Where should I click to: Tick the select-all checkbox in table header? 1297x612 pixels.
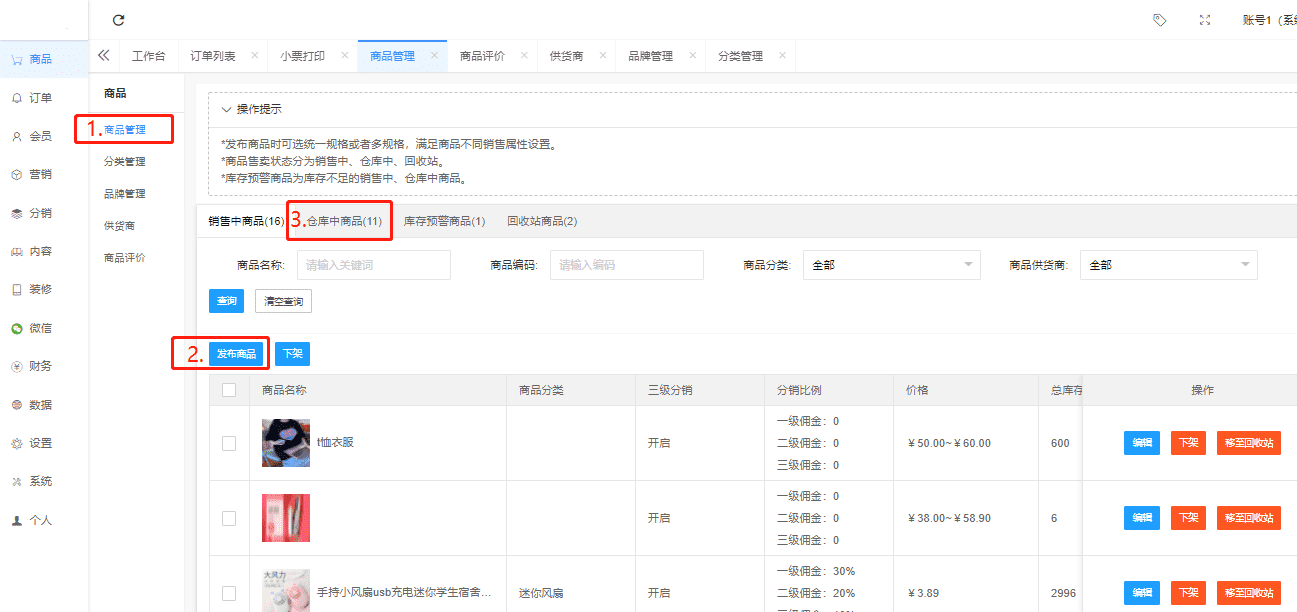[229, 390]
